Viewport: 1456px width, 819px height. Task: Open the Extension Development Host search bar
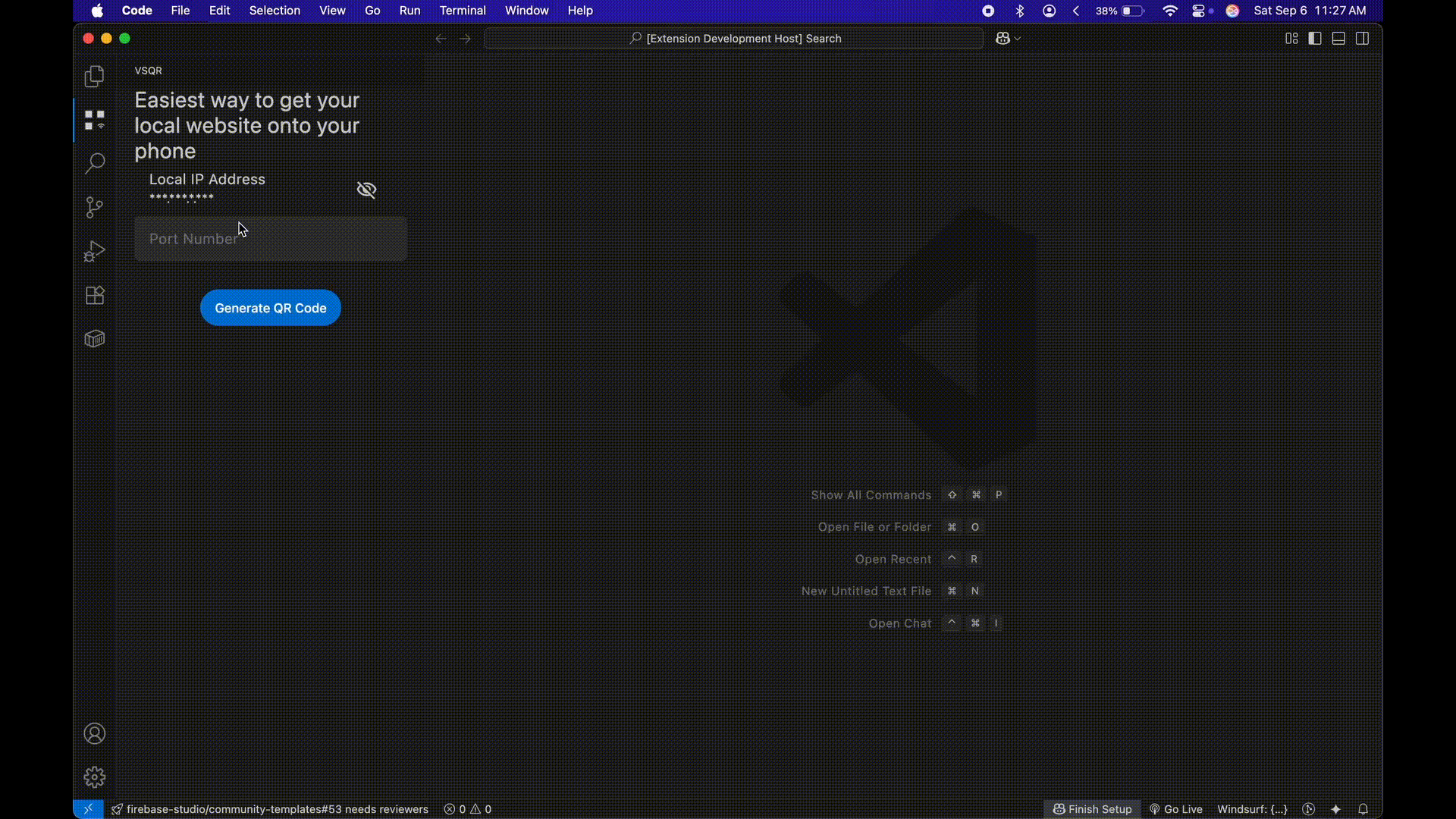[734, 39]
